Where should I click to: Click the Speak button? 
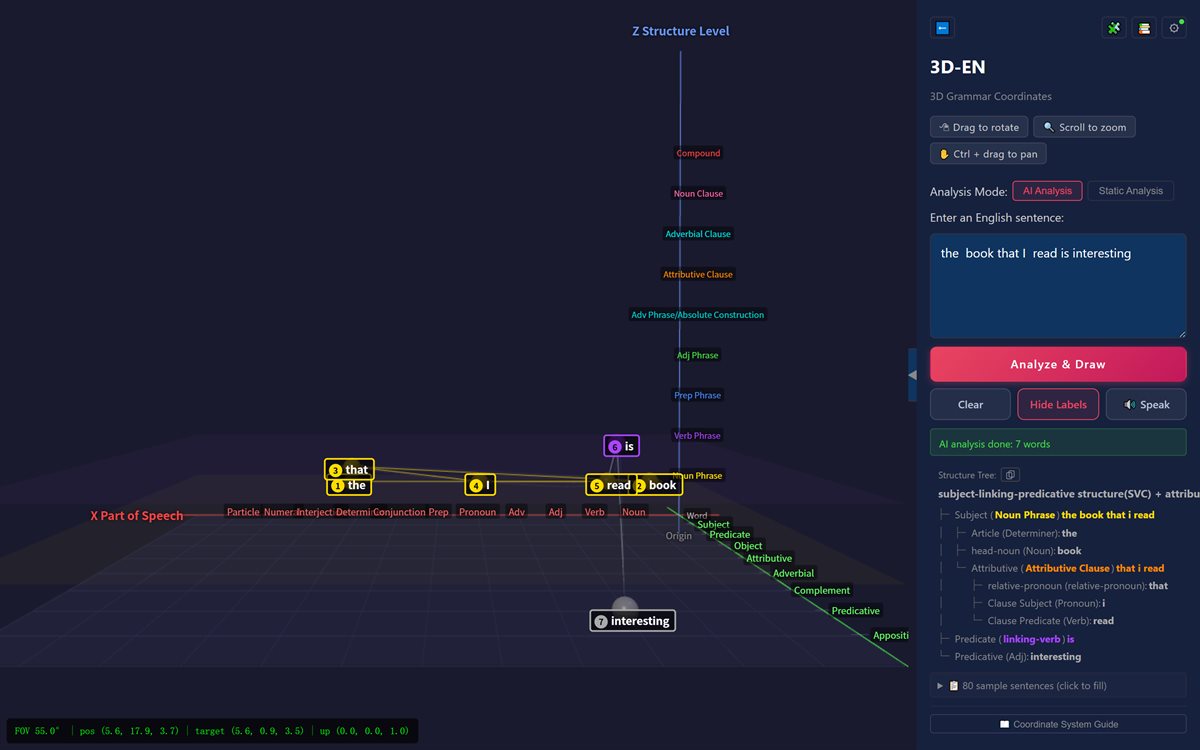(x=1146, y=404)
